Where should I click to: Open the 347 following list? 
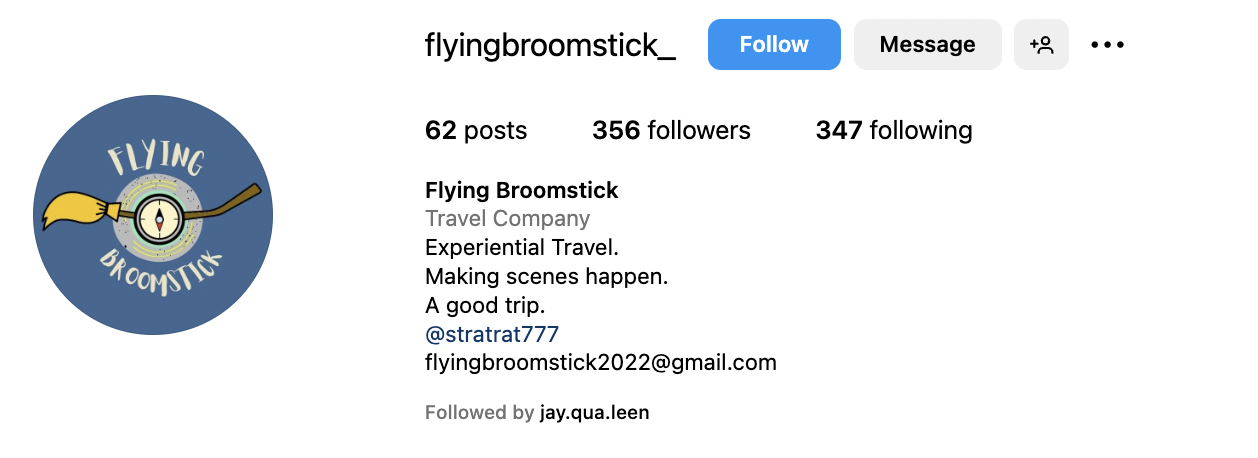tap(894, 130)
